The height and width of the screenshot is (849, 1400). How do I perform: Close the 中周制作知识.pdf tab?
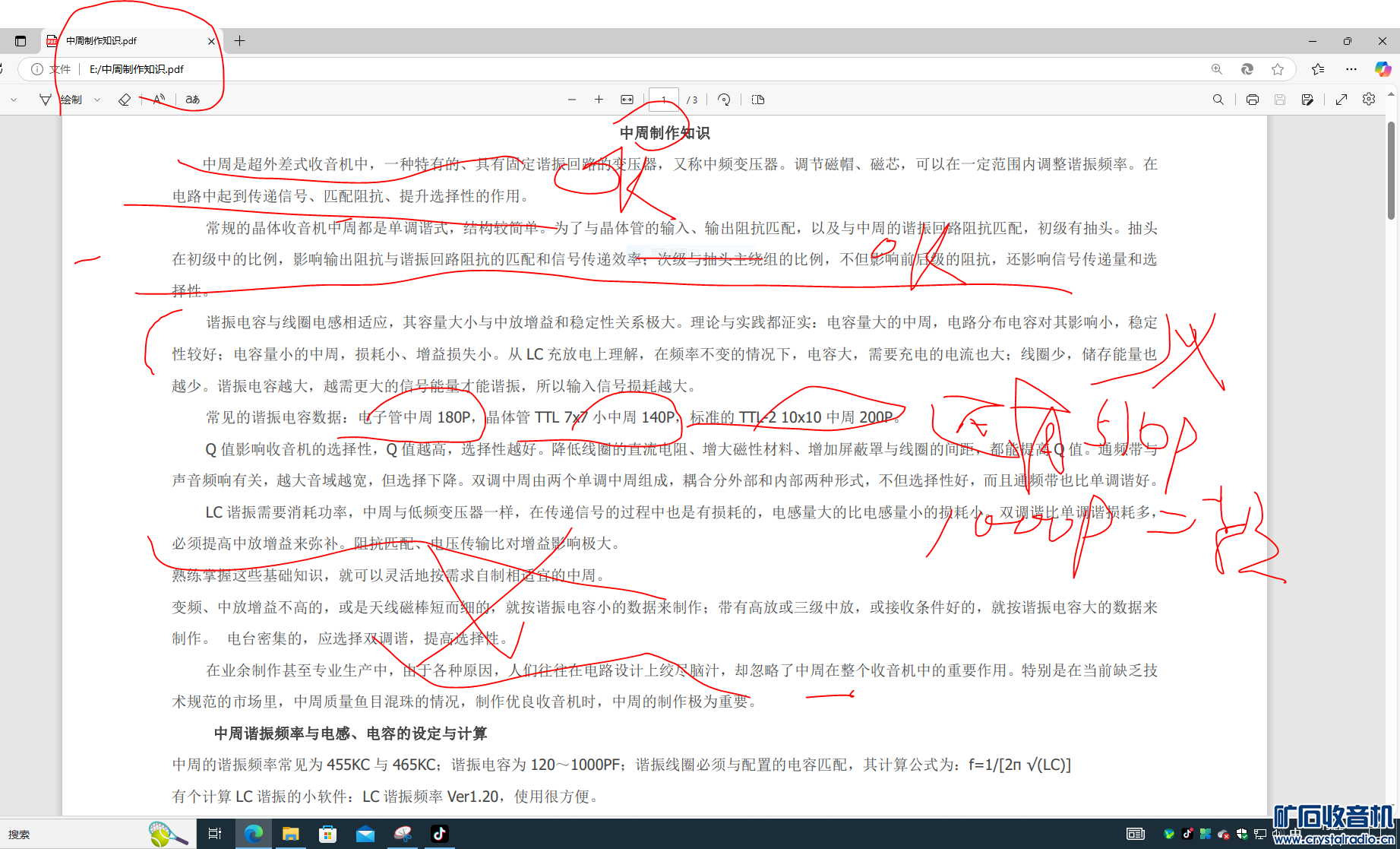pos(211,41)
